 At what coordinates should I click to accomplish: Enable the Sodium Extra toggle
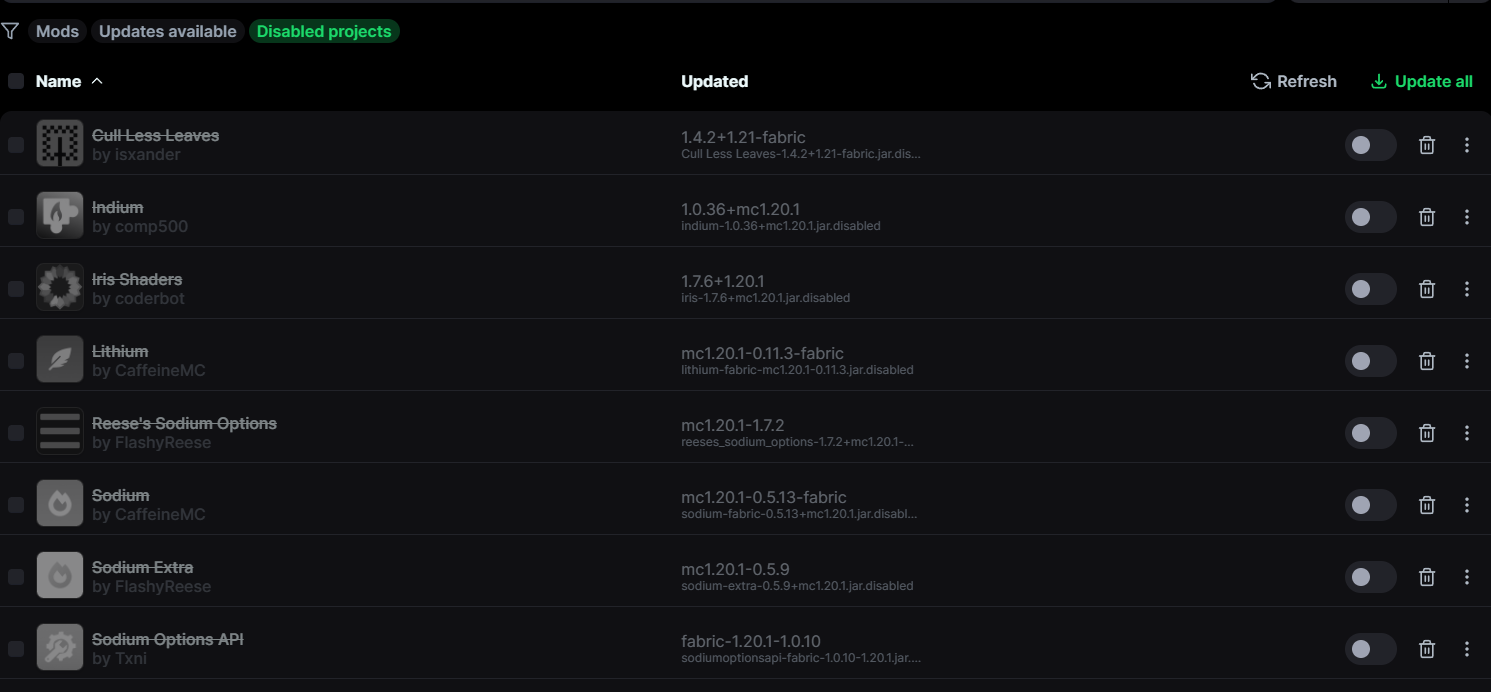1370,577
